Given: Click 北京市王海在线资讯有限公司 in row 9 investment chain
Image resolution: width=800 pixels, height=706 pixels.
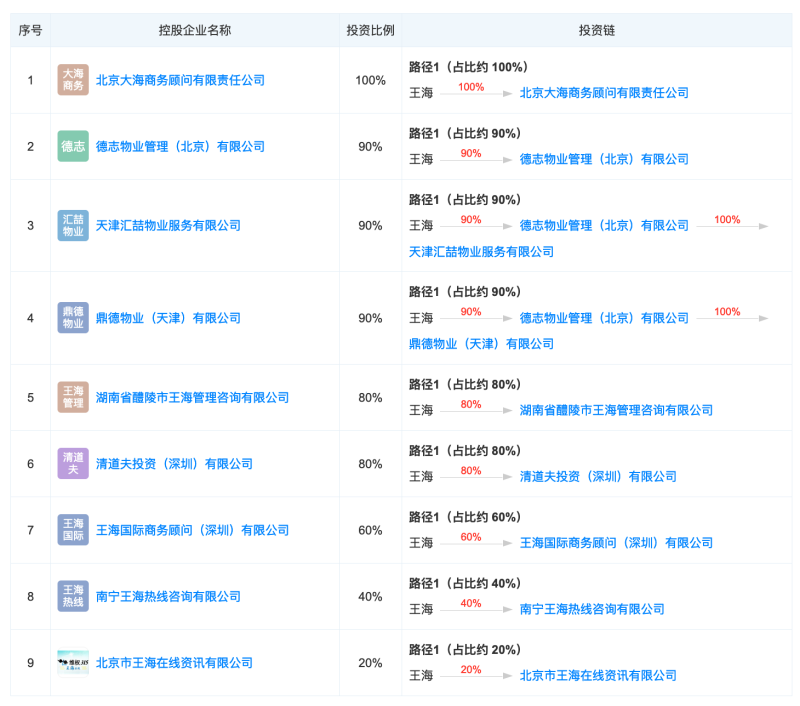Looking at the screenshot, I should 598,675.
